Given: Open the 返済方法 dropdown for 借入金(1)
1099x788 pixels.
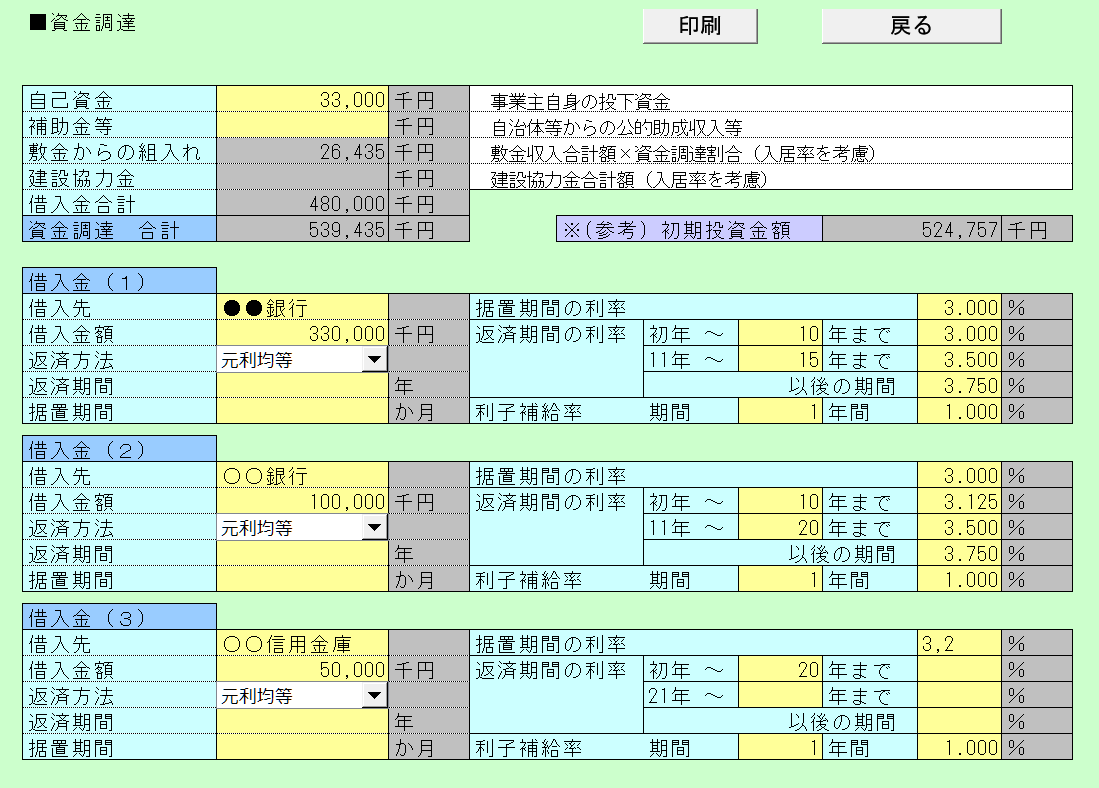Looking at the screenshot, I should tap(374, 360).
